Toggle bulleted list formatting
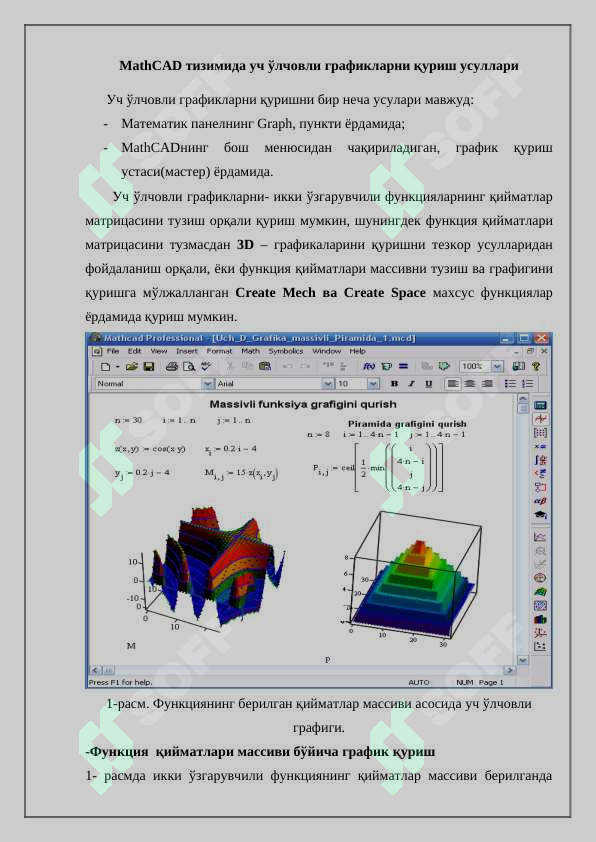 click(510, 383)
